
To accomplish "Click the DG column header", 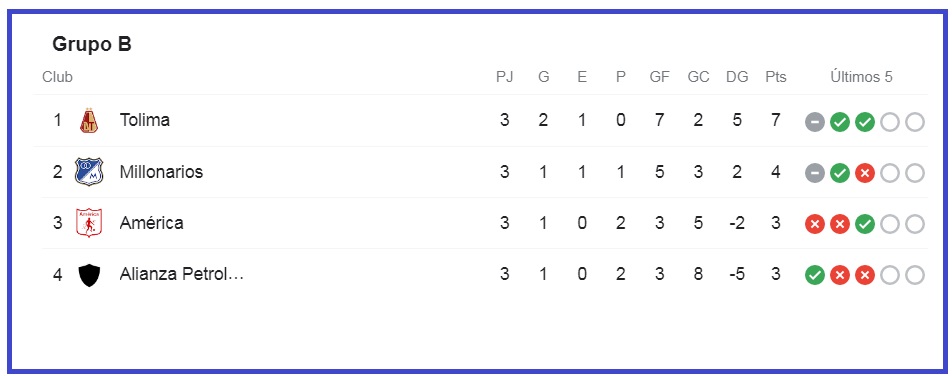I will 737,77.
